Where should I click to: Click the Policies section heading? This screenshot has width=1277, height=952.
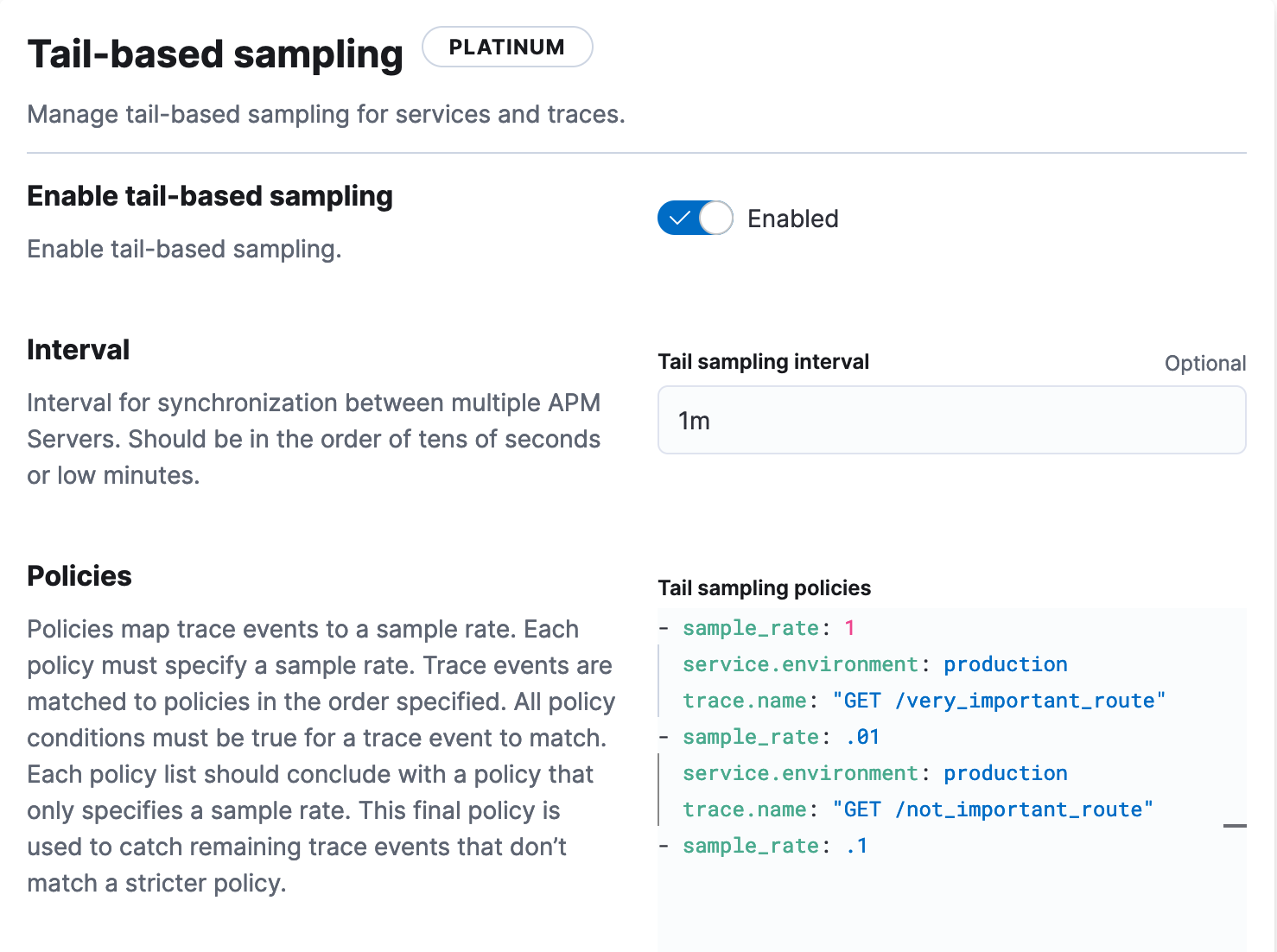coord(79,575)
